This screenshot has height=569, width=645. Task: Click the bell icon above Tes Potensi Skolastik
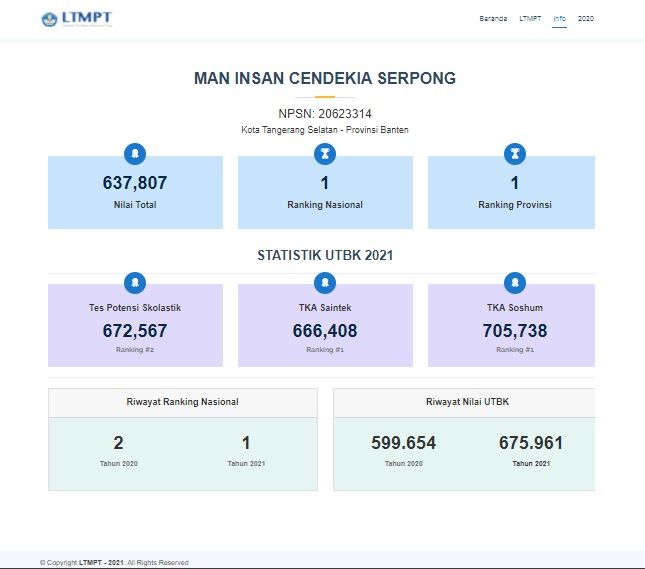click(x=135, y=283)
